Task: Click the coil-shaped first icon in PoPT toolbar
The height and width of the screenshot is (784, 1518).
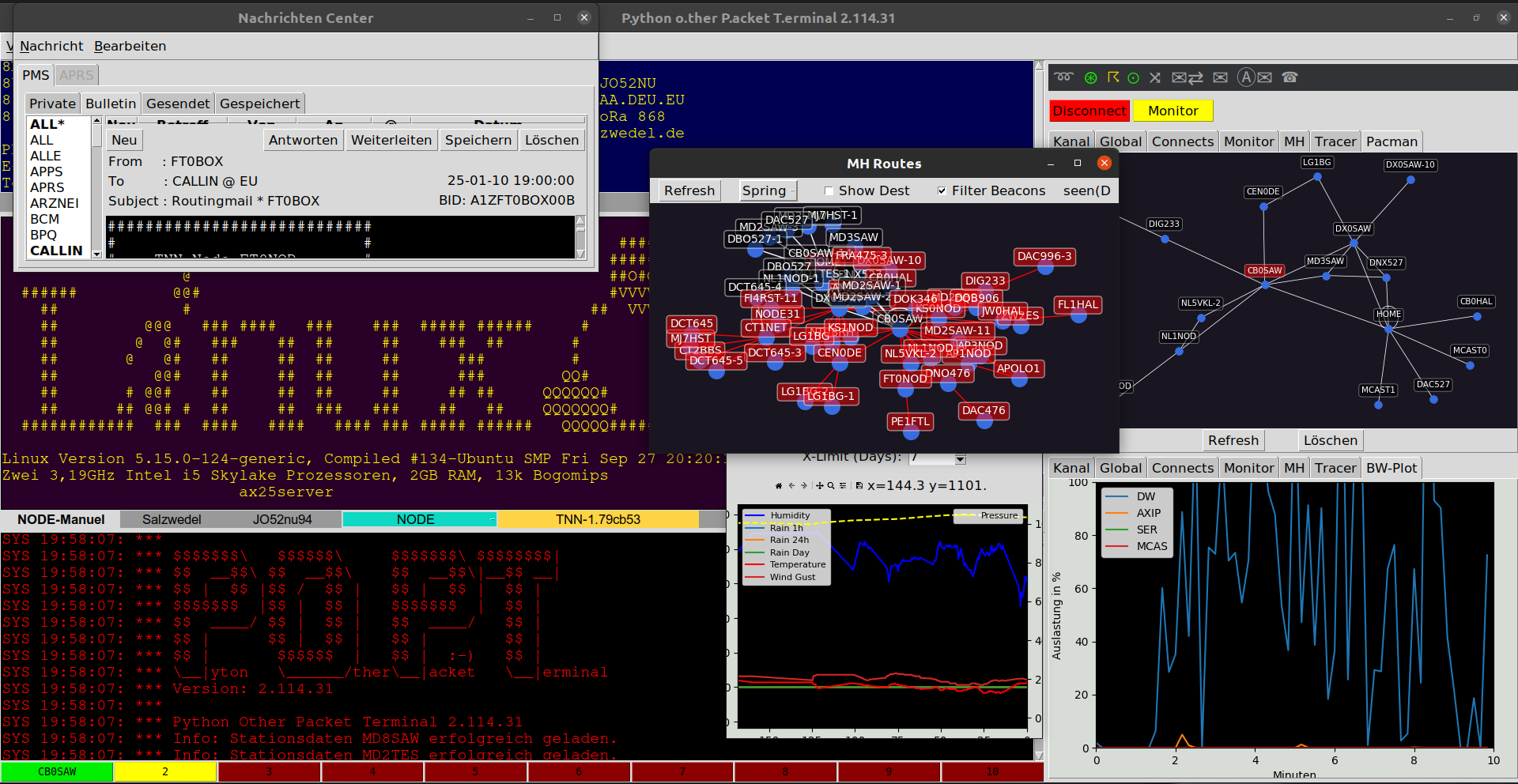Action: [1064, 77]
